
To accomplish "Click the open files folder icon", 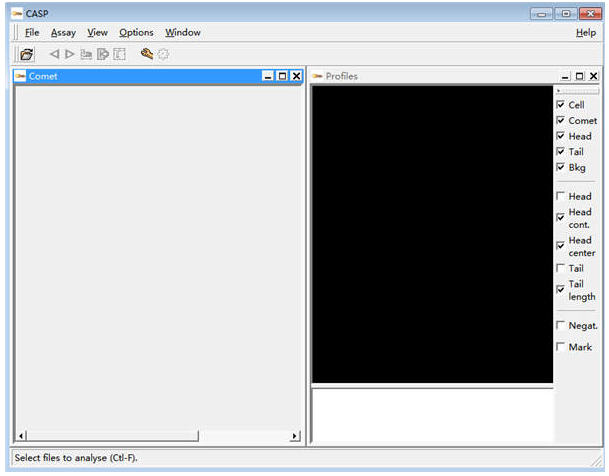I will coord(27,54).
